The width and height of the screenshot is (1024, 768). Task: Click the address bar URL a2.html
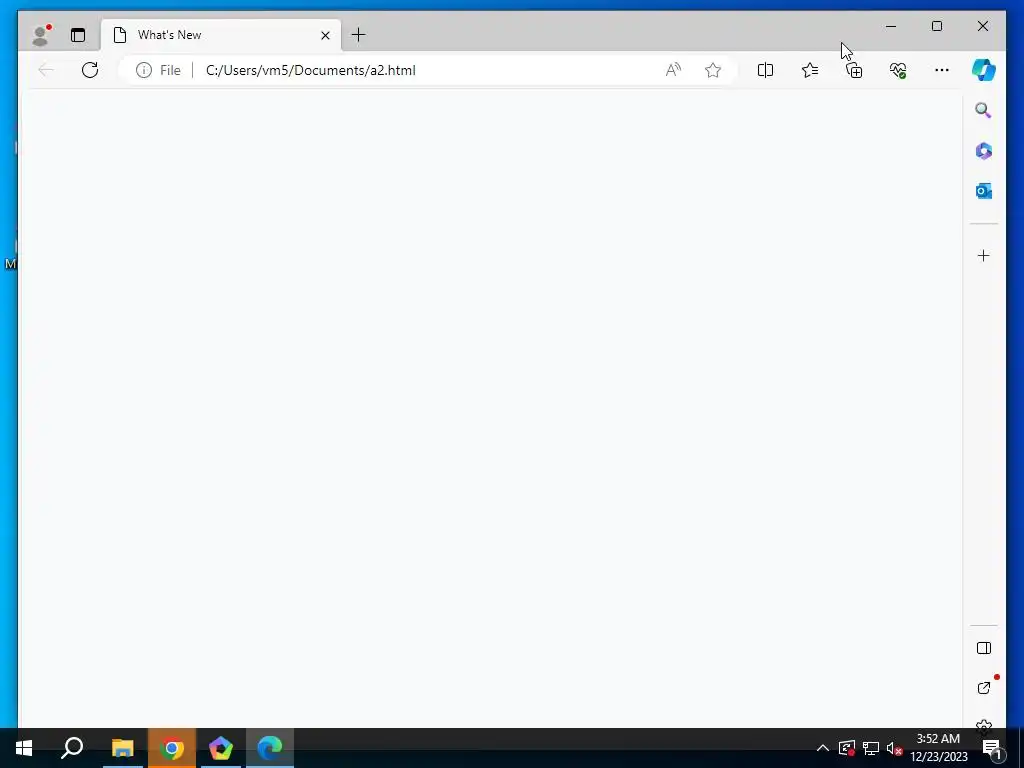(311, 70)
